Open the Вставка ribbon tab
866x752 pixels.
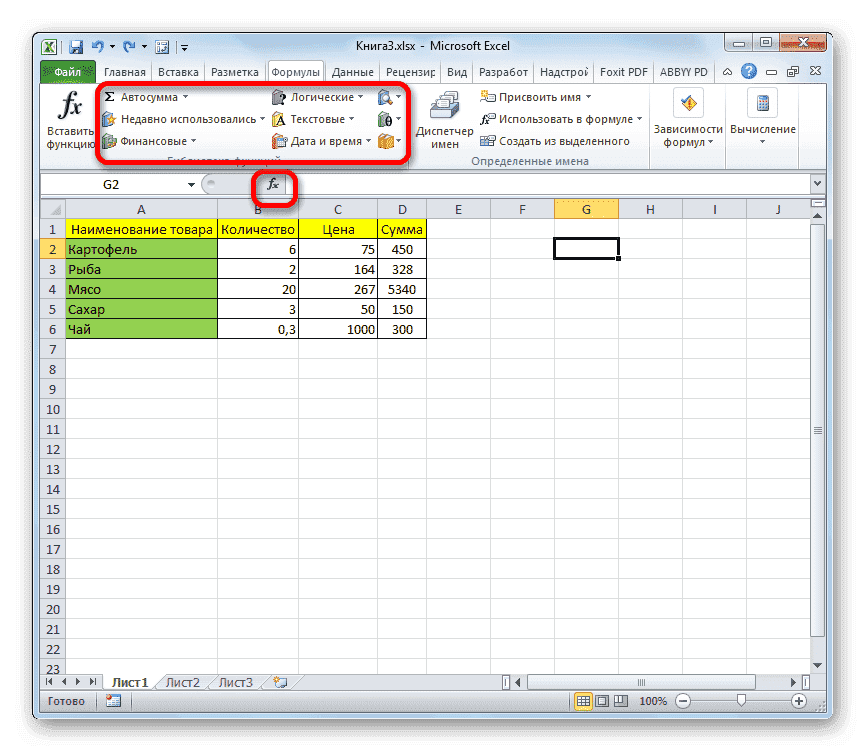177,71
